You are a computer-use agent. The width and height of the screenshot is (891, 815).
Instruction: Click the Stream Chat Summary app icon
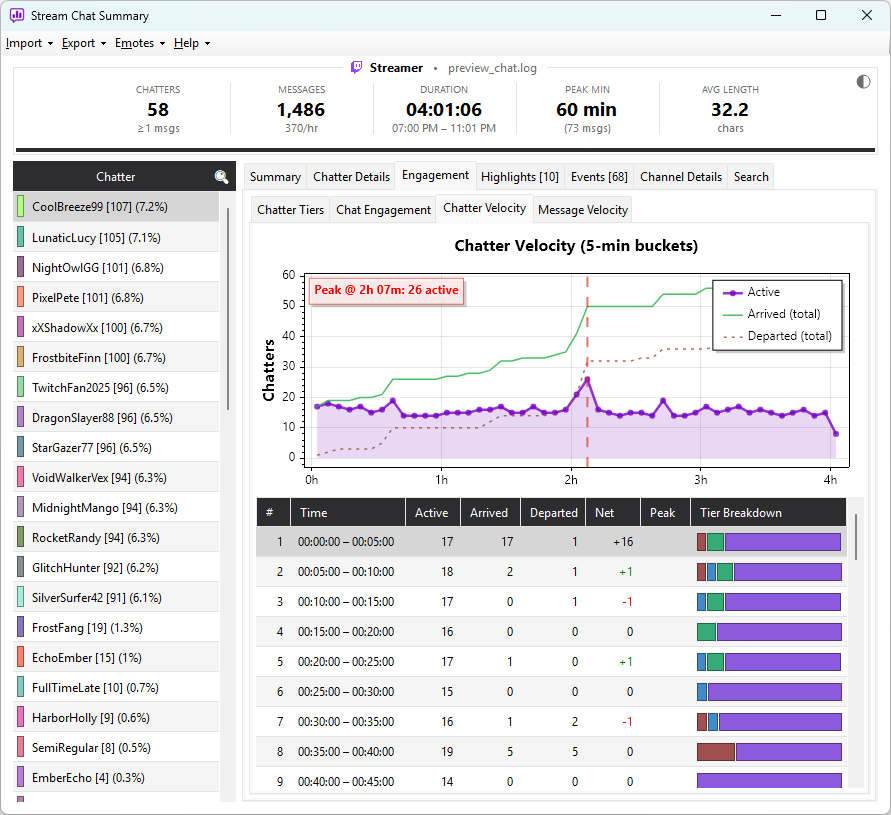(x=17, y=15)
